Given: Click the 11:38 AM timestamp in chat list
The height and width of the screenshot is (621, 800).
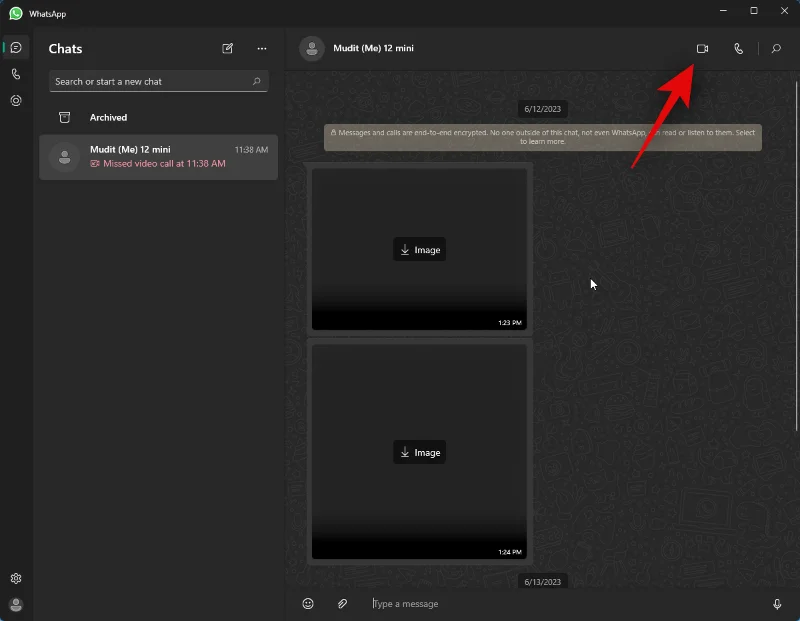Looking at the screenshot, I should point(251,150).
